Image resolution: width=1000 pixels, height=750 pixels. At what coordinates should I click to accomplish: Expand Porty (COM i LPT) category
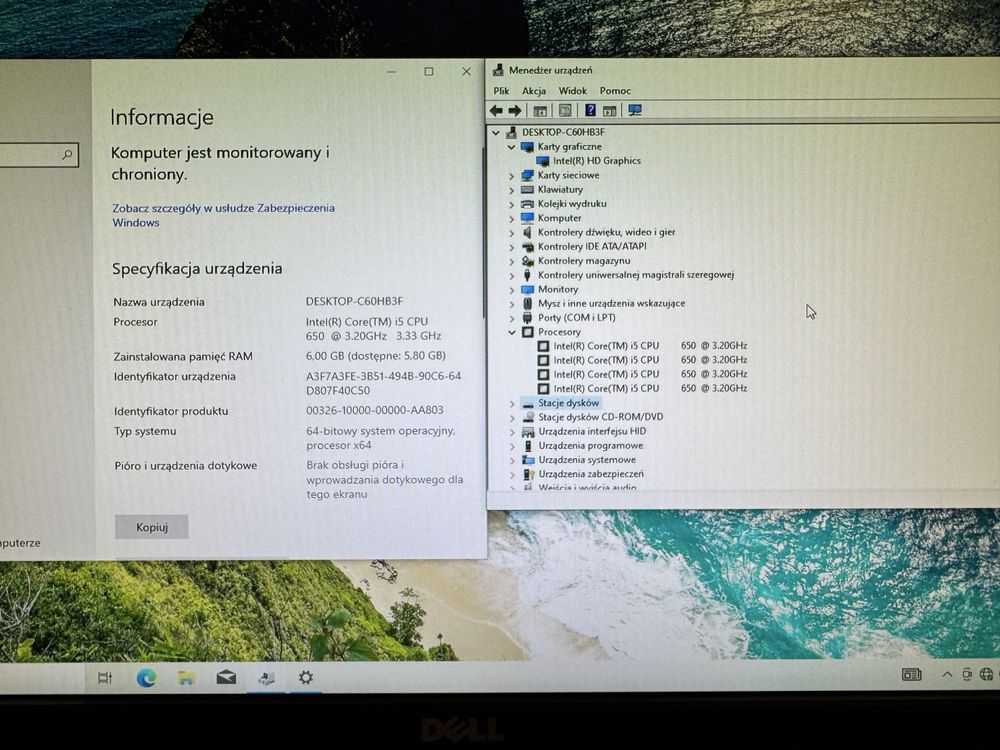pos(511,318)
